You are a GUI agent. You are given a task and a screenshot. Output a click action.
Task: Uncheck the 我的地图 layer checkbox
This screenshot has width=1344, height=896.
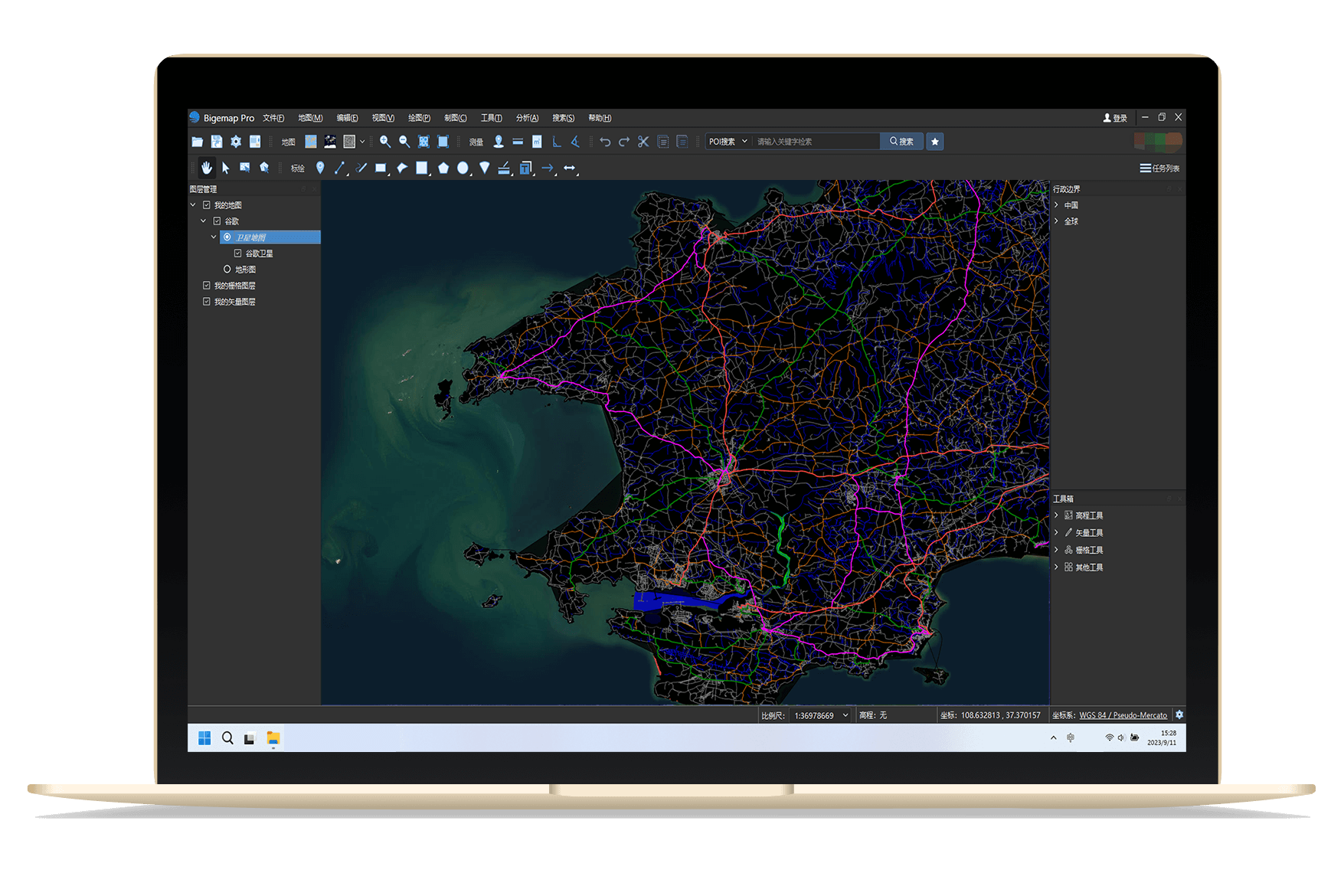point(207,205)
